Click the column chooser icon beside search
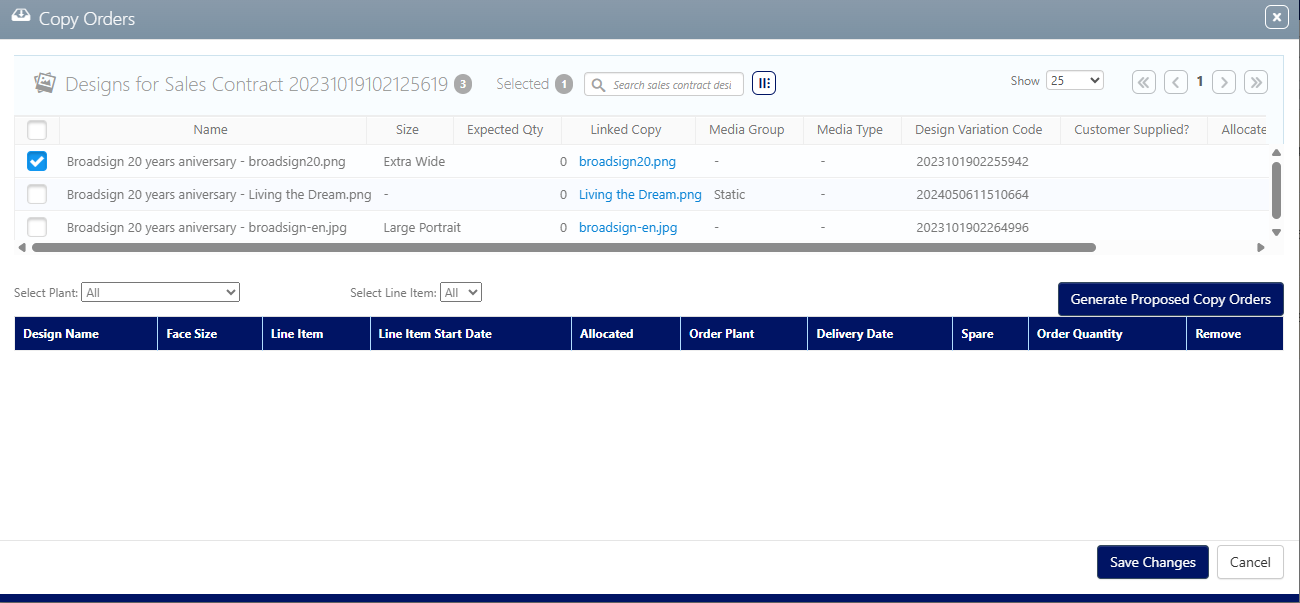 point(764,84)
